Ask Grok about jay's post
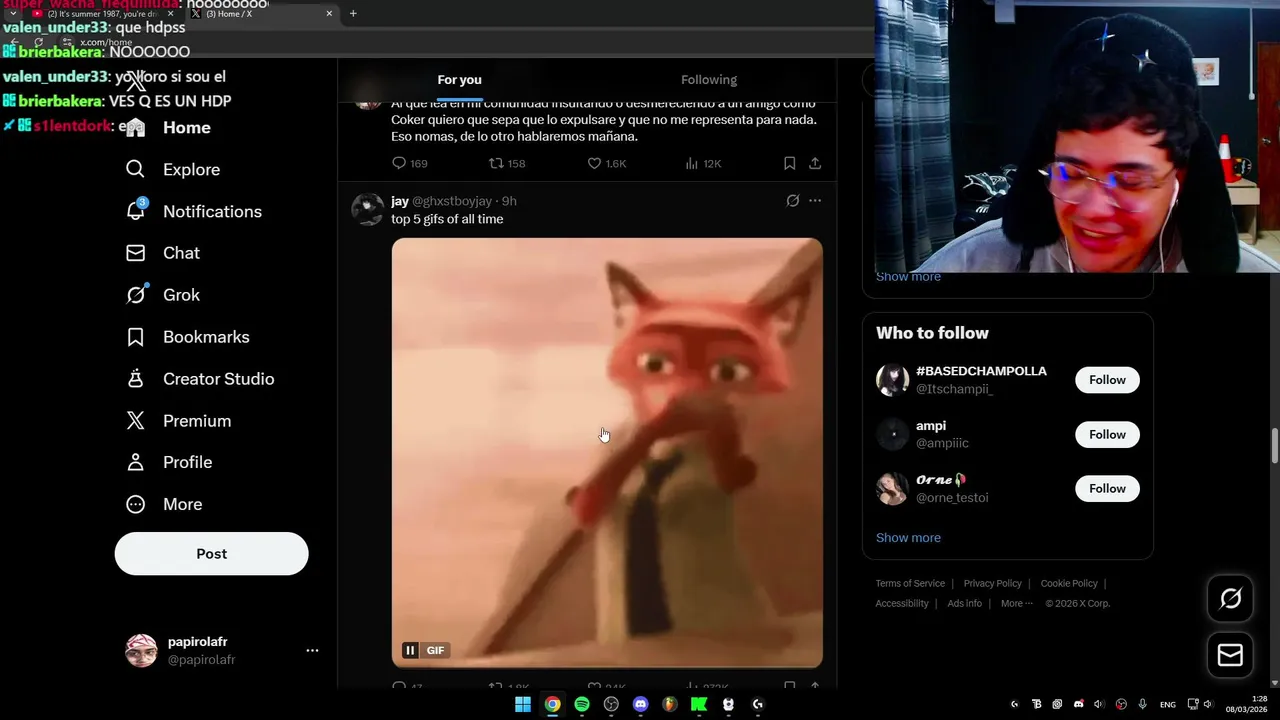Image resolution: width=1280 pixels, height=720 pixels. [x=793, y=201]
